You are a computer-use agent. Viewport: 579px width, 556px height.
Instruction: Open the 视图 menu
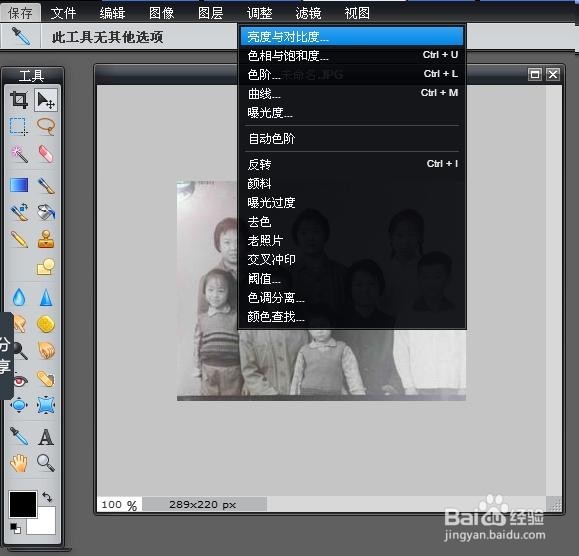pos(357,13)
